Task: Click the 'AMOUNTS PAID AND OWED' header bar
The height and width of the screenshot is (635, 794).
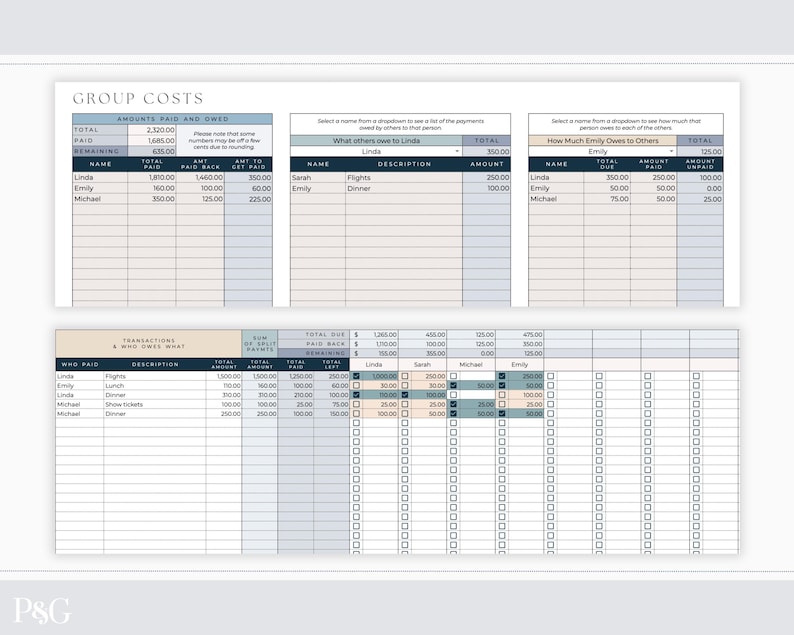Action: tap(172, 119)
